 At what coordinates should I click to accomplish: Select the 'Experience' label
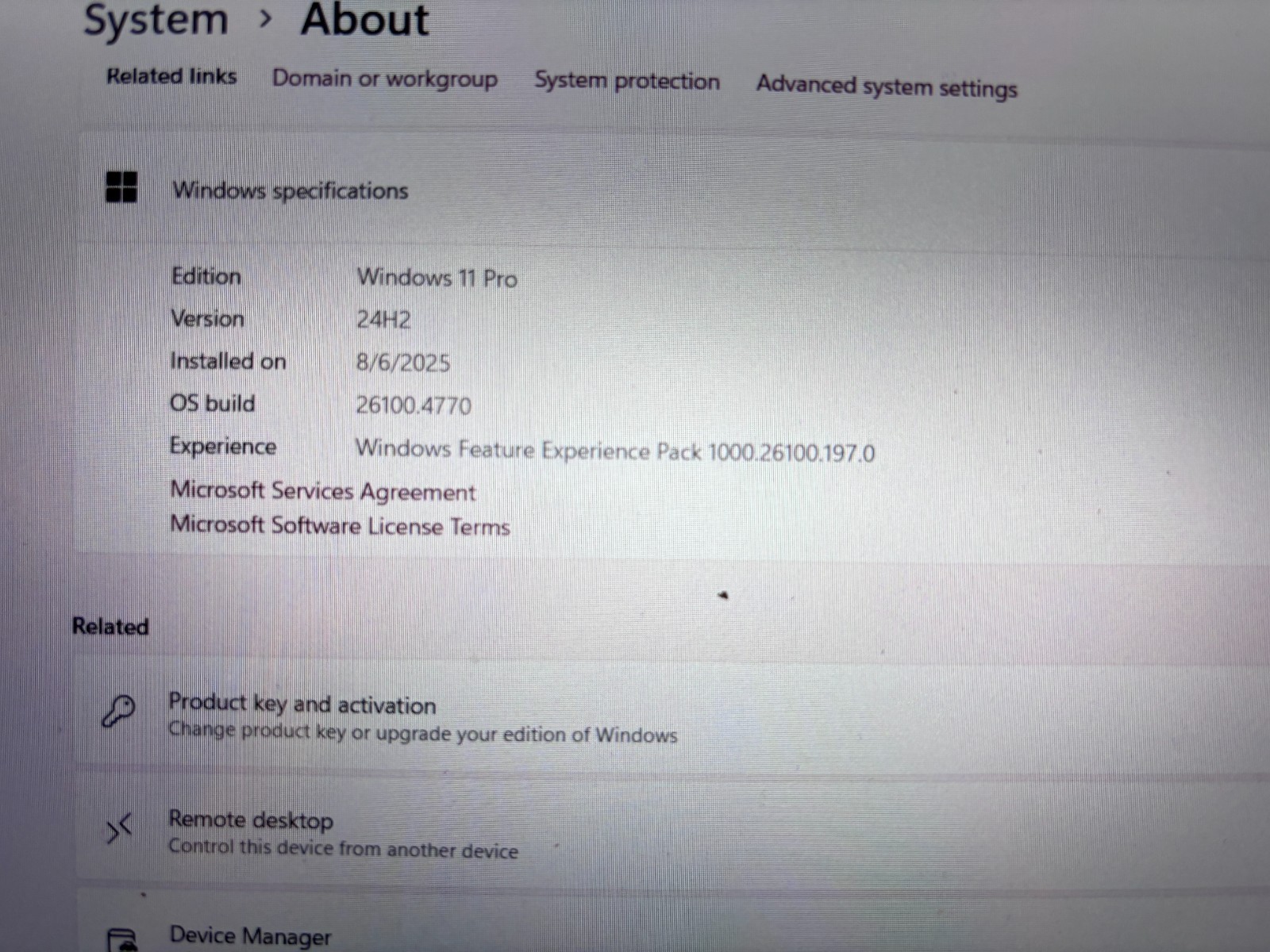pyautogui.click(x=223, y=447)
